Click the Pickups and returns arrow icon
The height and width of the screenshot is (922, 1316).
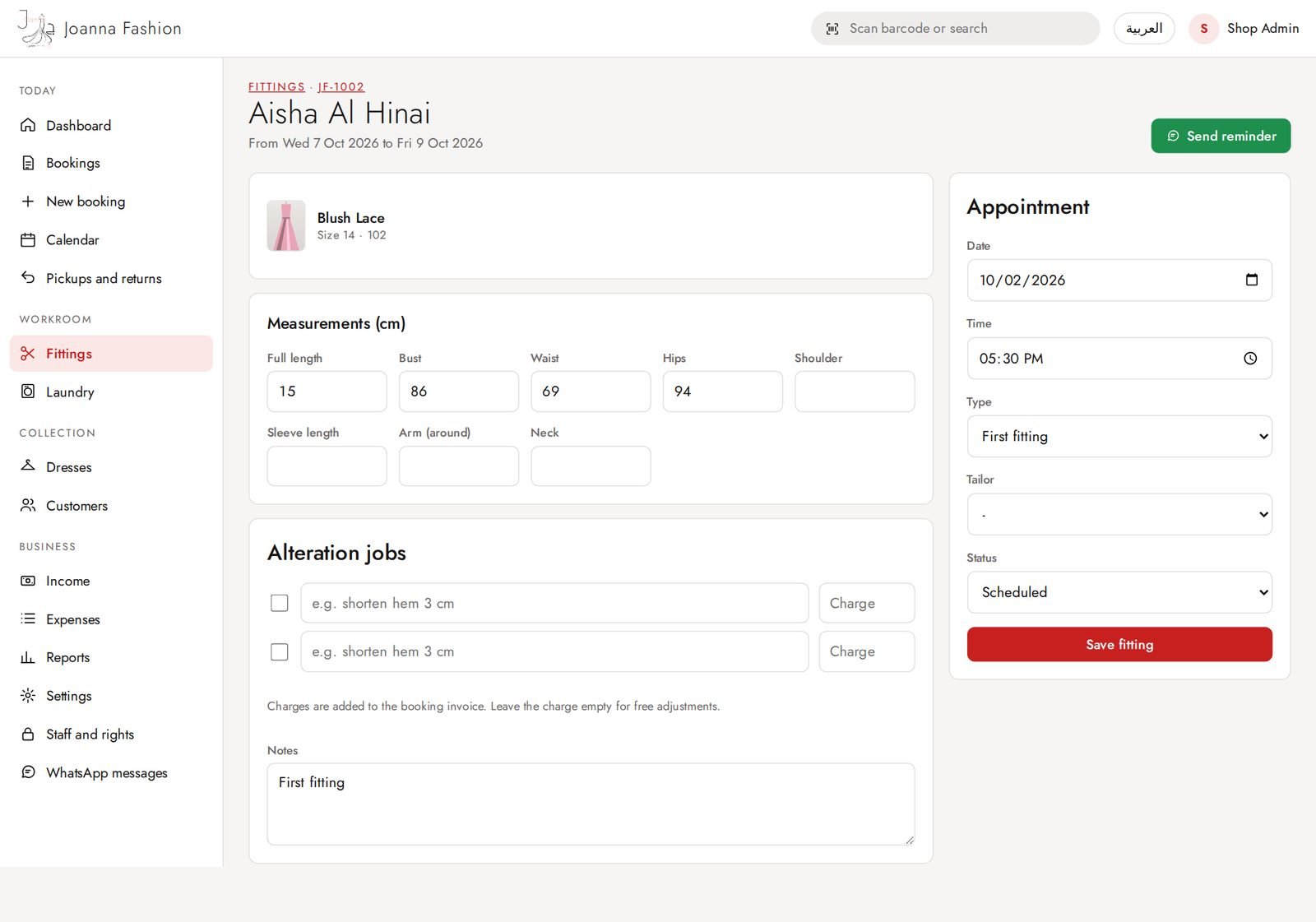pyautogui.click(x=28, y=278)
